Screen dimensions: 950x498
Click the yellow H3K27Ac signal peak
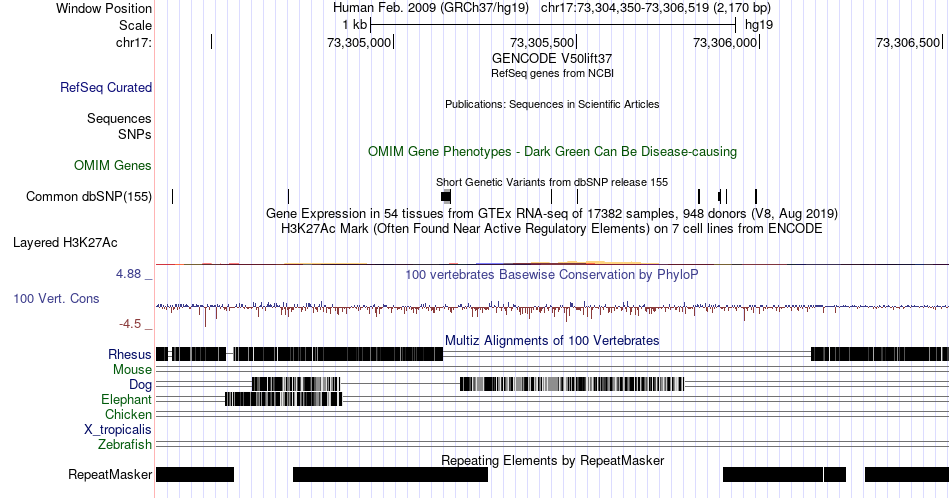pyautogui.click(x=597, y=262)
